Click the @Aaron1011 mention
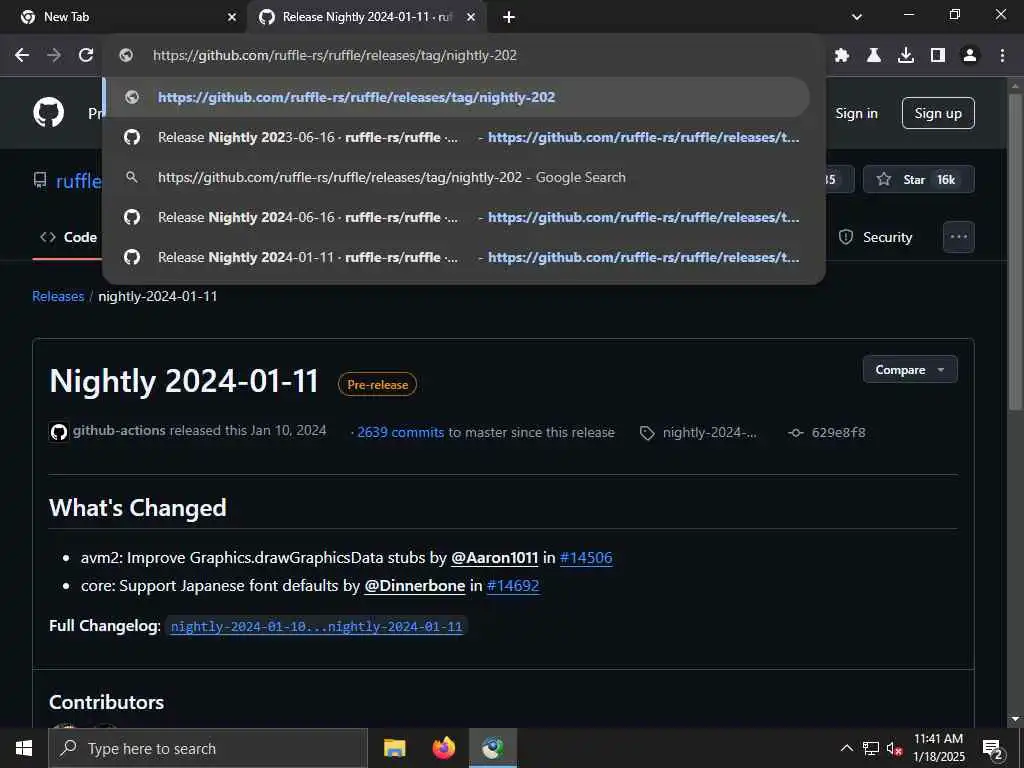The height and width of the screenshot is (768, 1024). point(494,558)
